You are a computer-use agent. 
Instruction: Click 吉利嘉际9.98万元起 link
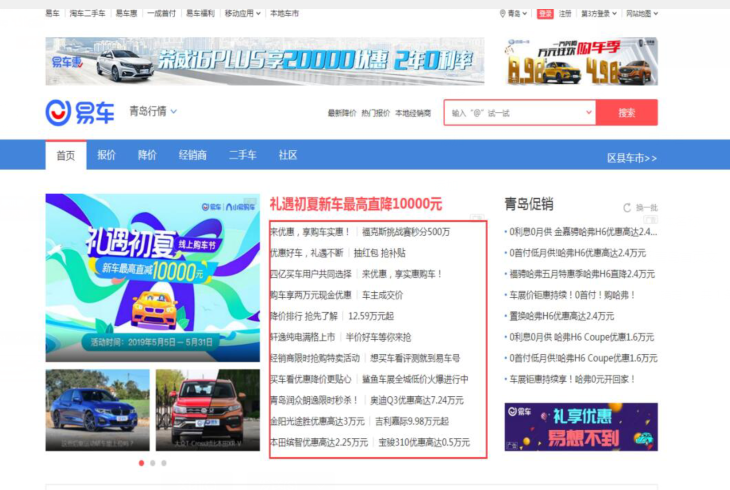coord(412,421)
